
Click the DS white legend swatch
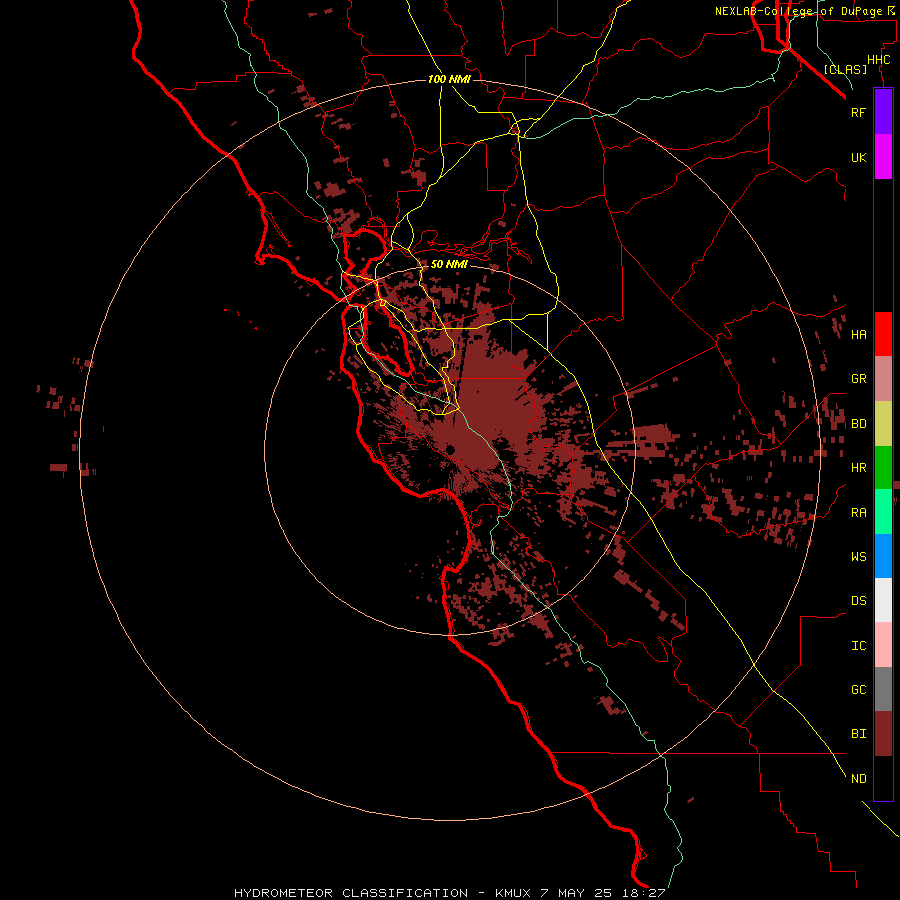883,600
